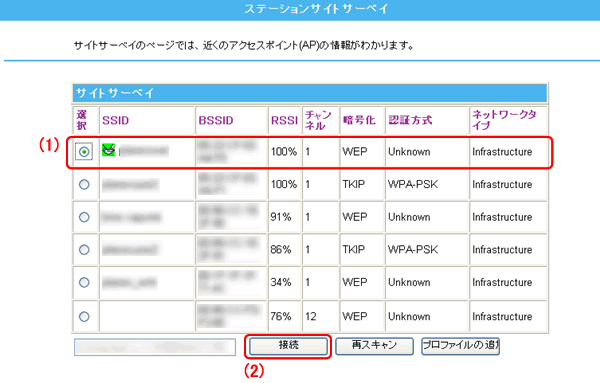Choose the network with 86% RSSI
Image resolution: width=600 pixels, height=383 pixels.
click(x=84, y=249)
